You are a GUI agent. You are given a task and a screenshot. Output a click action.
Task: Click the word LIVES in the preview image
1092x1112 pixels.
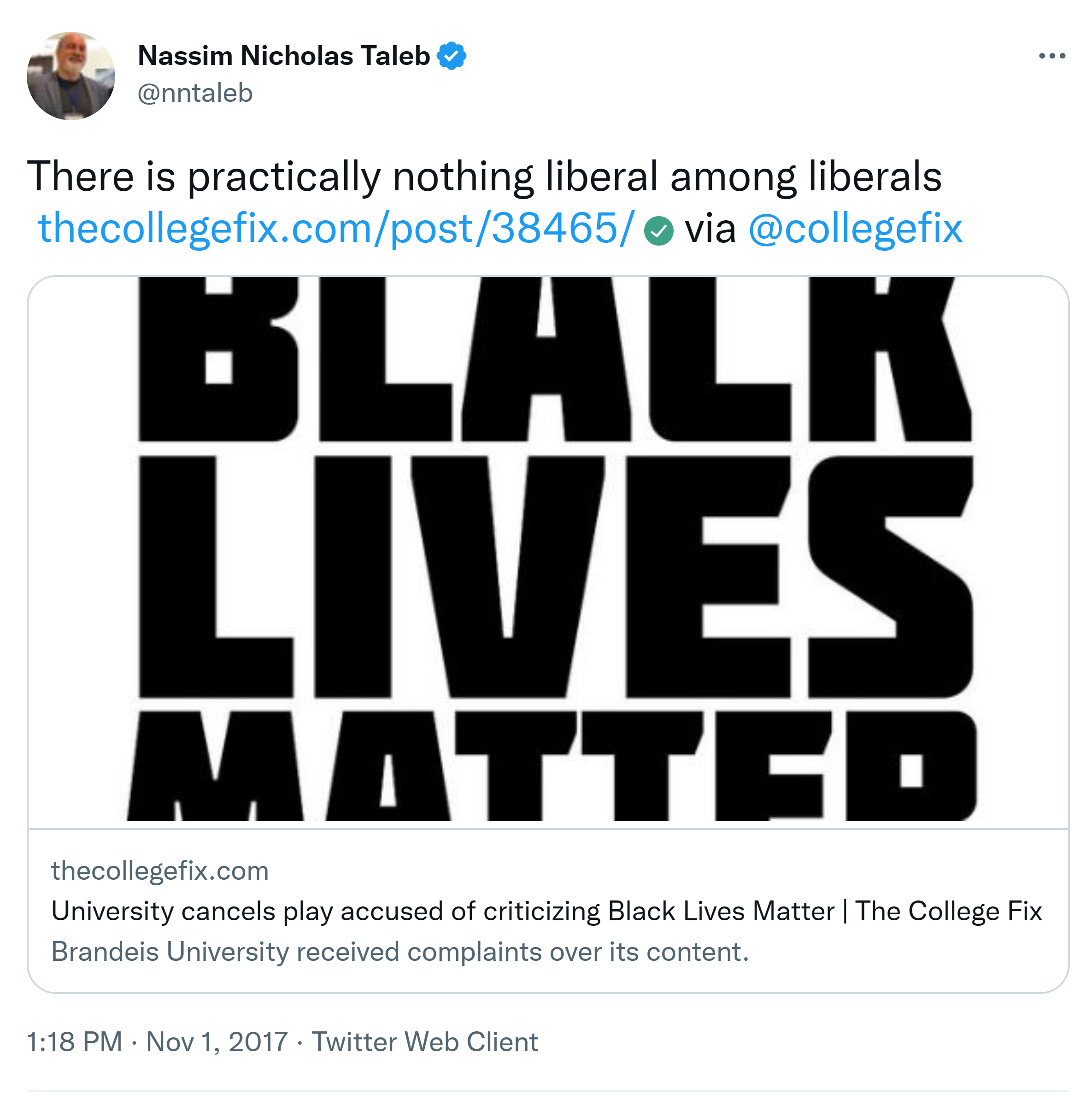pyautogui.click(x=555, y=577)
